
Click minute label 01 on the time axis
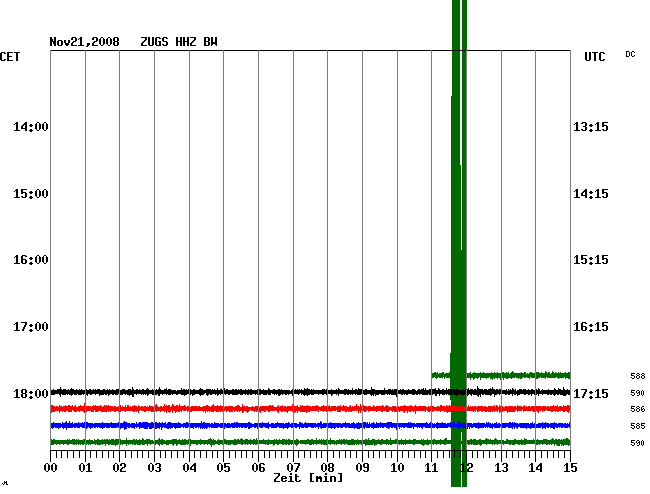click(x=85, y=468)
